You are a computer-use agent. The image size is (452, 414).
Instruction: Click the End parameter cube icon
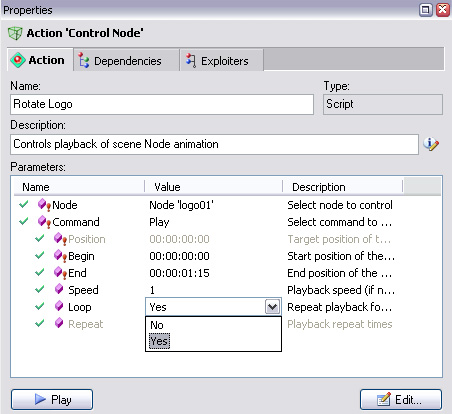click(60, 273)
